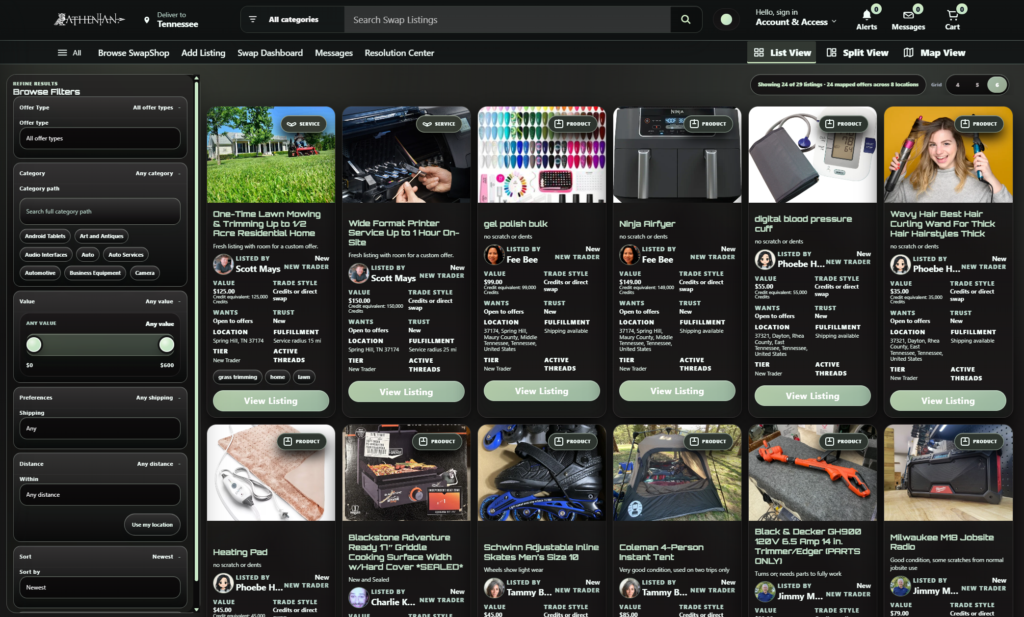View Listing for One-Time Lawn Mowing
The image size is (1024, 617).
click(x=271, y=401)
